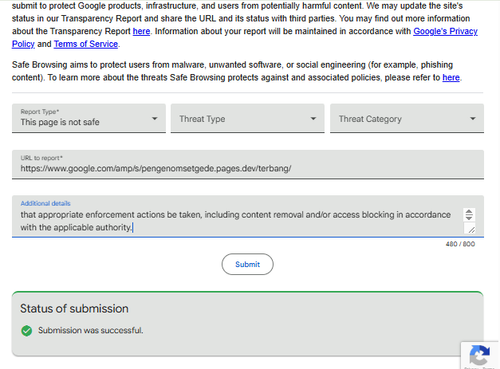Open the Safe Browsing policies 'here' link

(451, 78)
